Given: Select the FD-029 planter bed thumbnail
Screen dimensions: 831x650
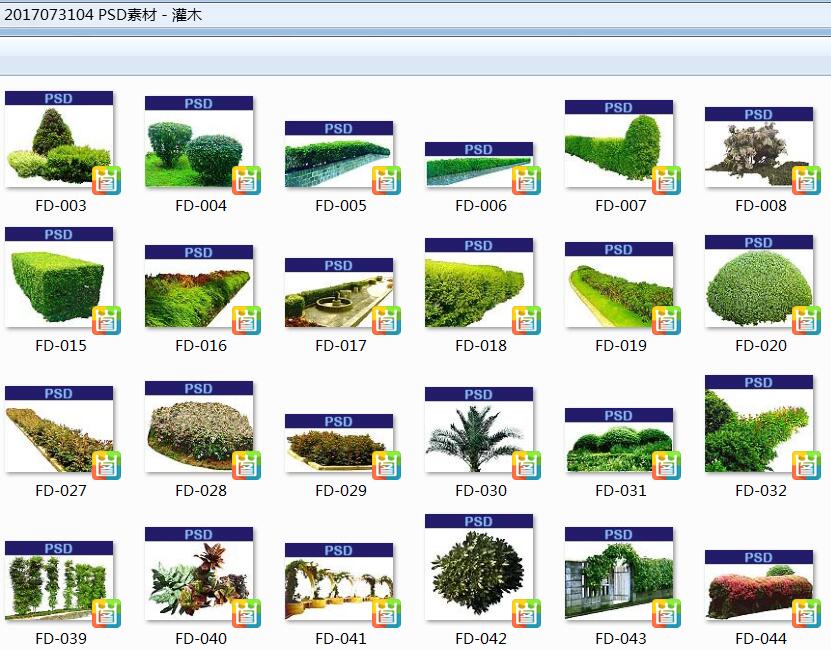Looking at the screenshot, I should click(339, 443).
